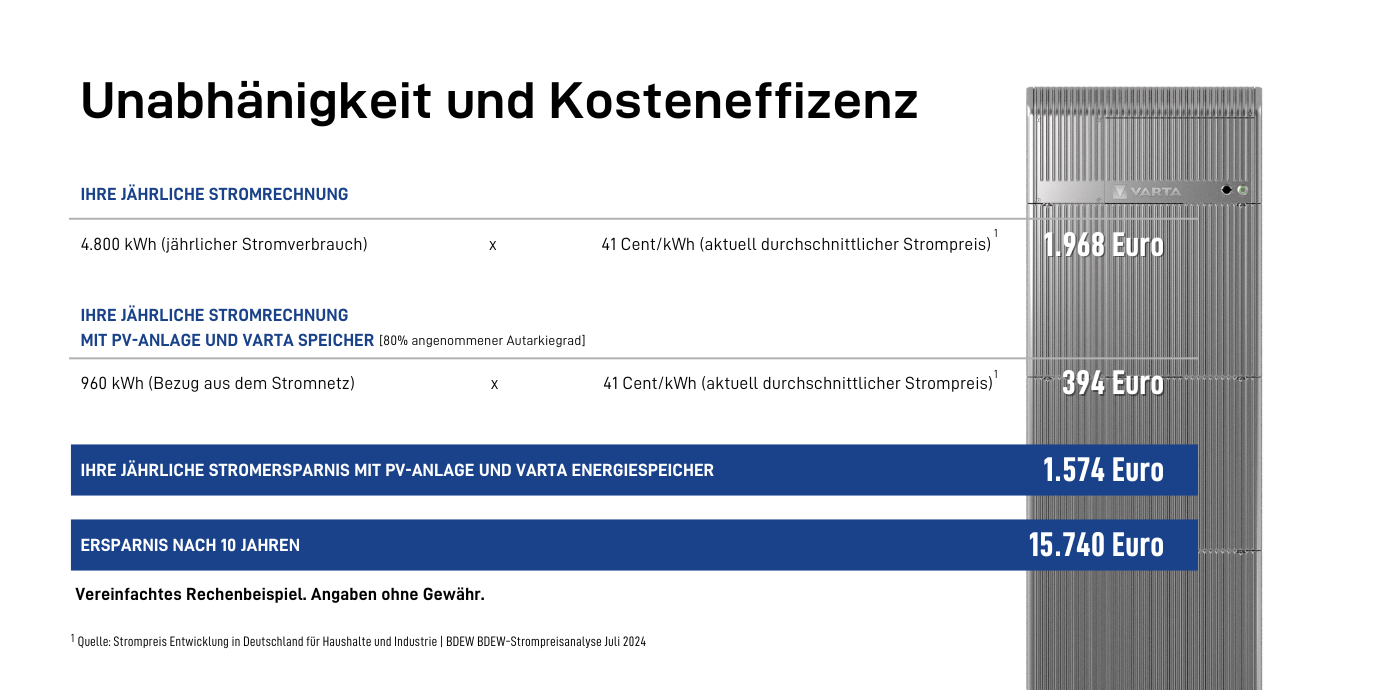Click the footnote marker after the second Strompreis
The height and width of the screenshot is (690, 1400).
click(995, 374)
